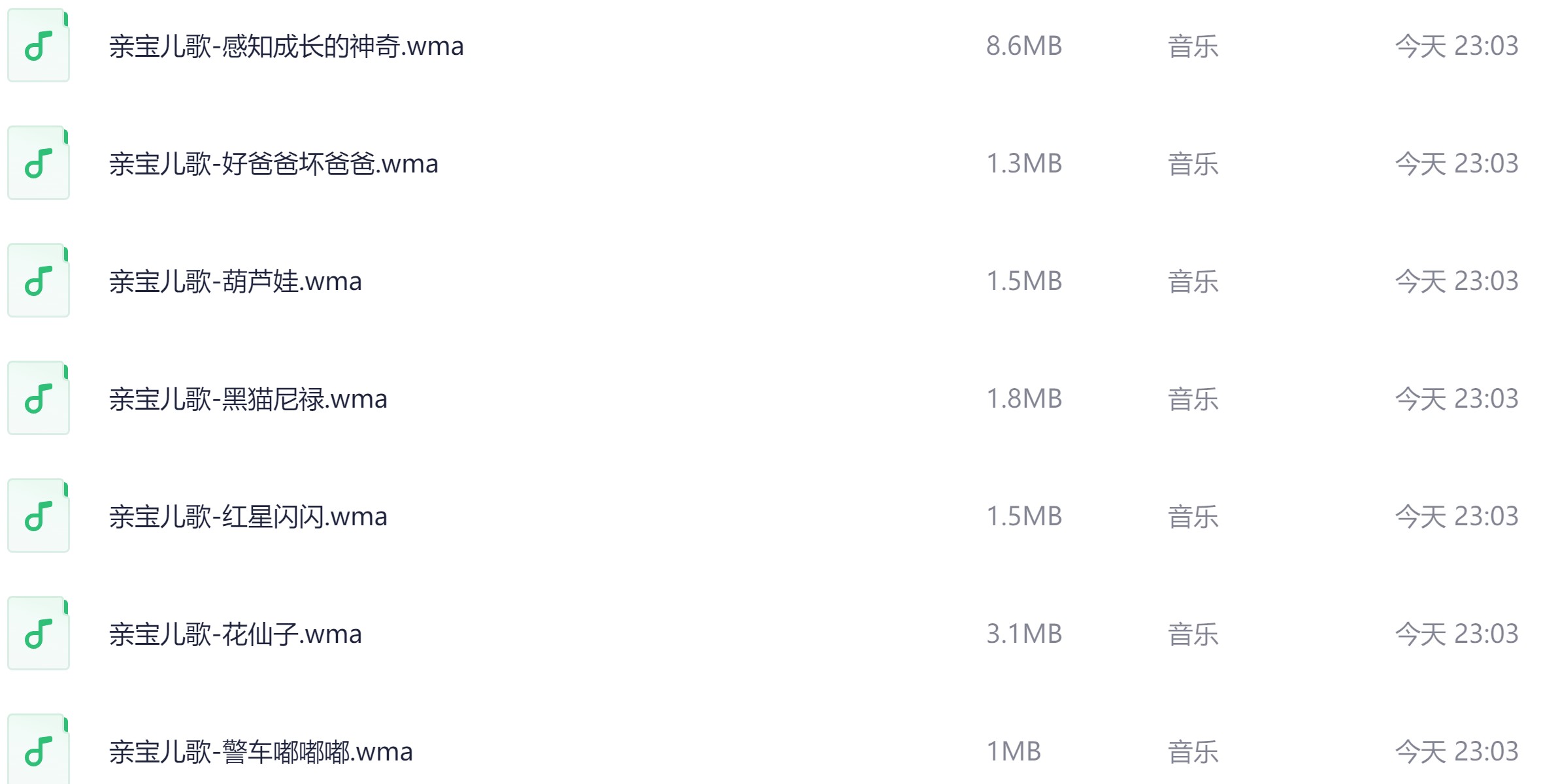Click the 8.6MB size text

(1024, 46)
